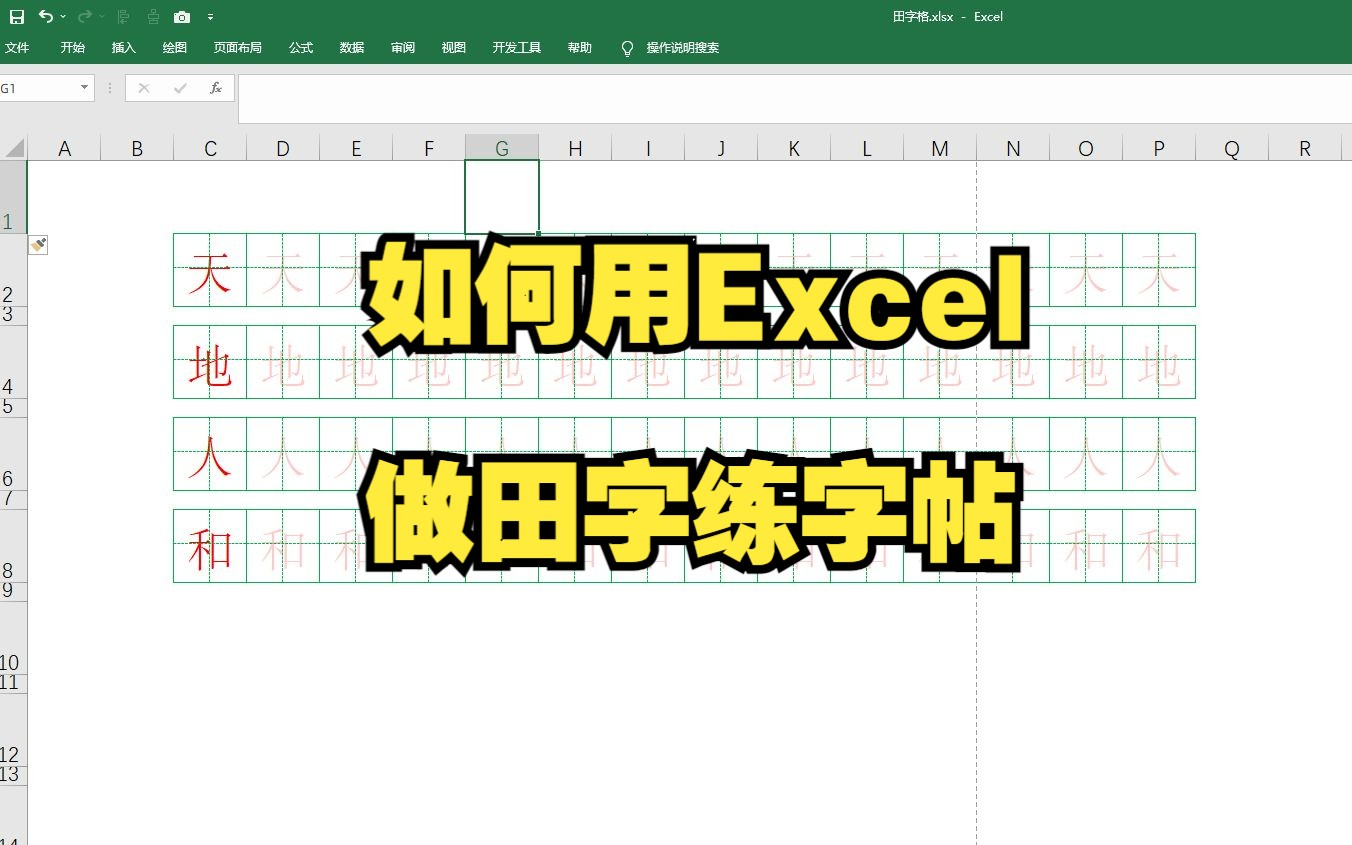Screen dimensions: 1352x845
Task: Expand the Name Box dropdown arrow
Action: point(85,88)
